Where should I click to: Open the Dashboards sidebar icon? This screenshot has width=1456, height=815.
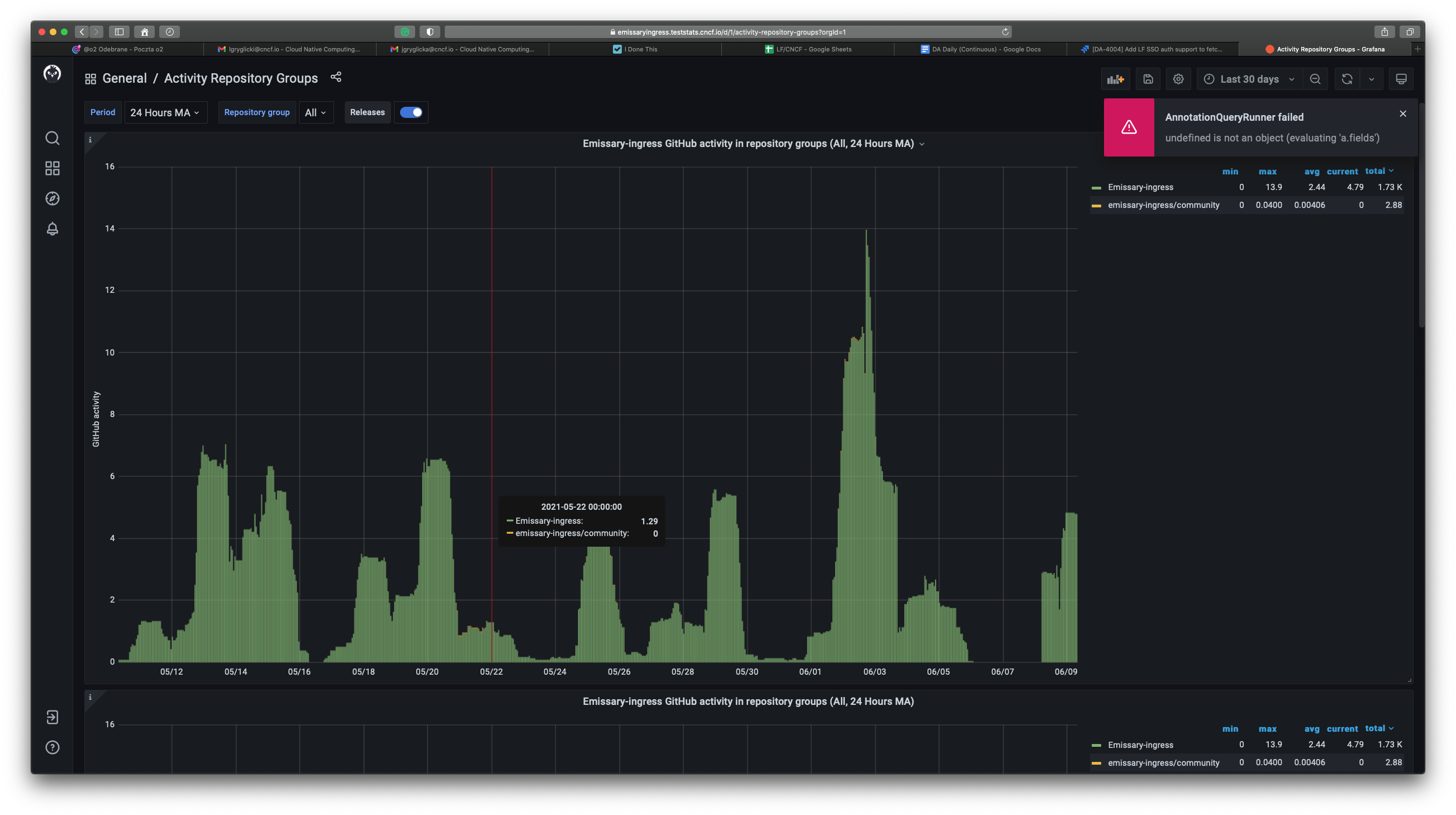[52, 168]
